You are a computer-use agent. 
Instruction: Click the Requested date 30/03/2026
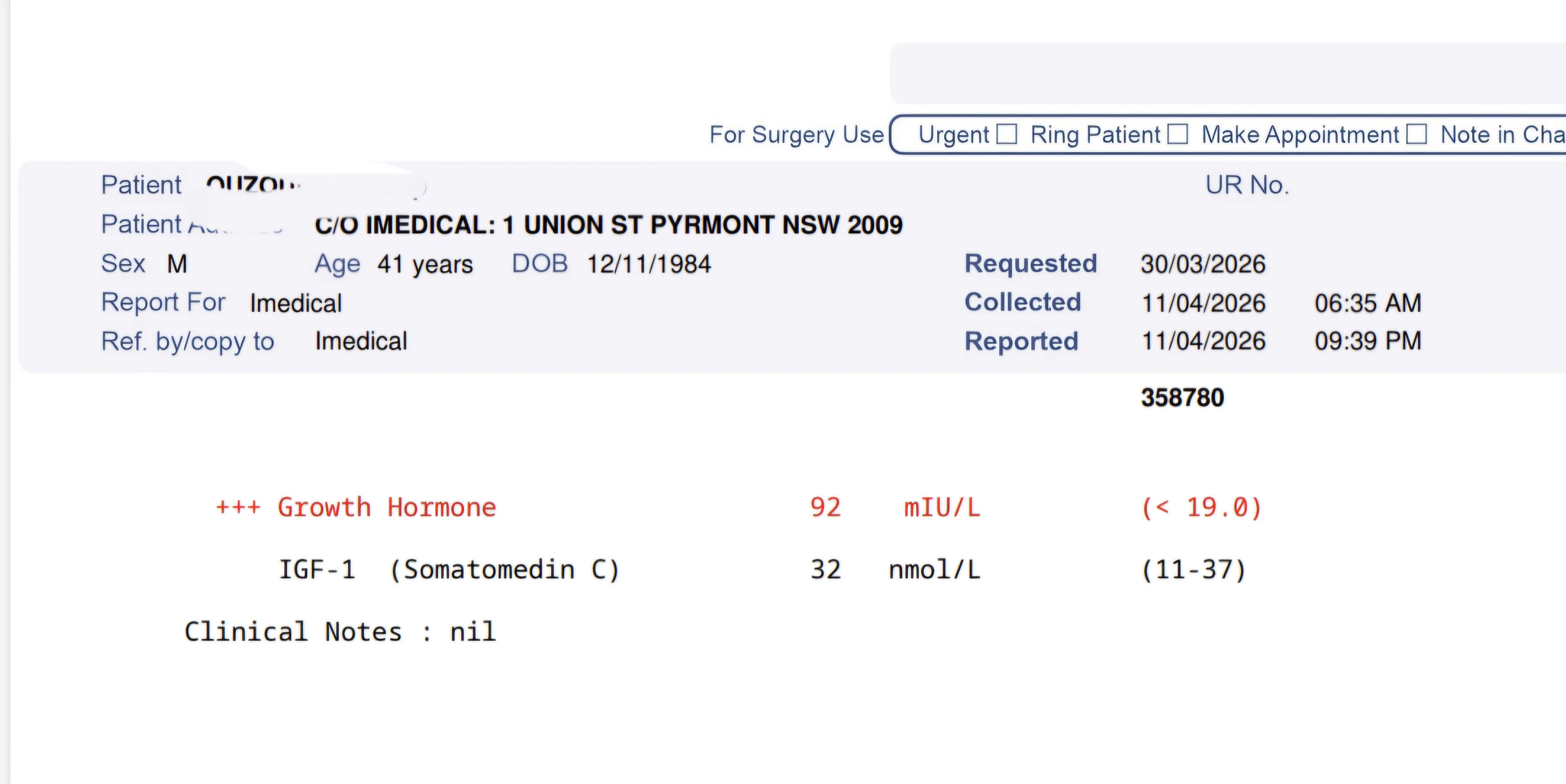pos(1203,264)
